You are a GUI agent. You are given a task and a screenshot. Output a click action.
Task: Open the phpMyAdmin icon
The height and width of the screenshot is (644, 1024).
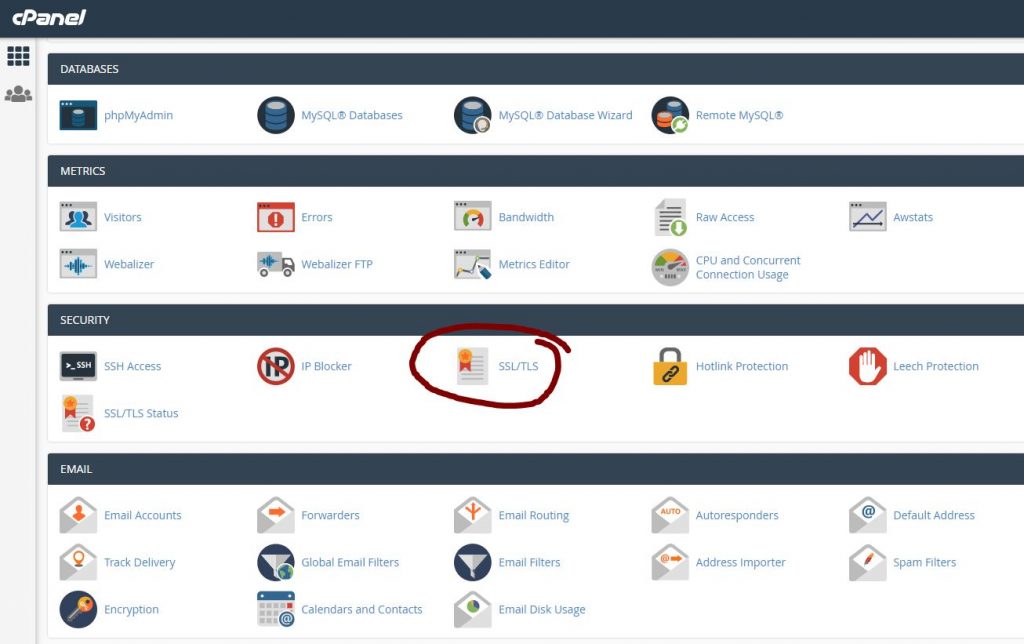pyautogui.click(x=78, y=116)
